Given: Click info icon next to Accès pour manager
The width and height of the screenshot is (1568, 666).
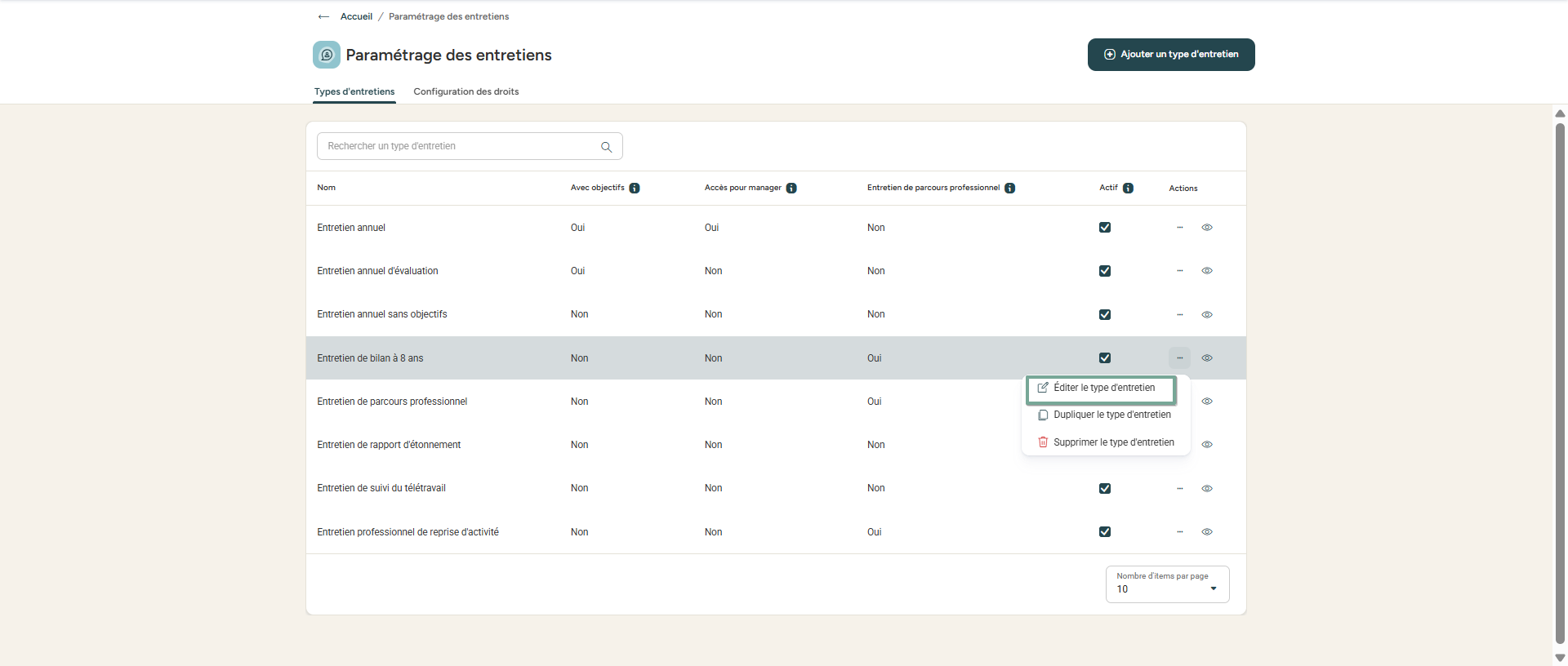Looking at the screenshot, I should [x=791, y=189].
